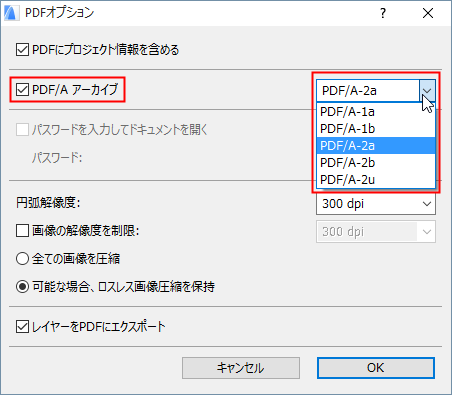Click the 円弧解像度 label
This screenshot has height=395, width=452.
(x=48, y=202)
